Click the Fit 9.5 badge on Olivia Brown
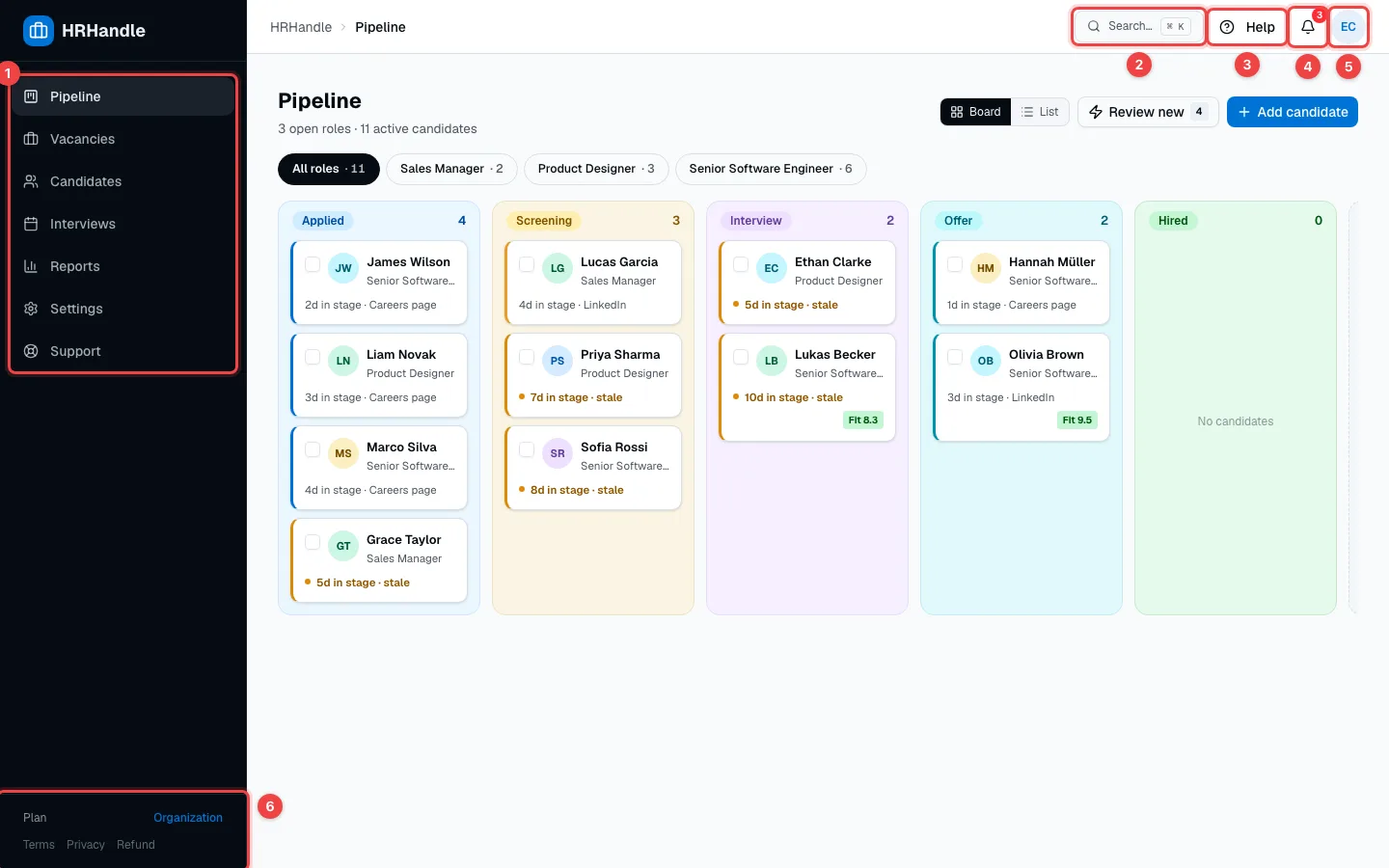Screen dimensions: 1389x868 [x=1077, y=420]
